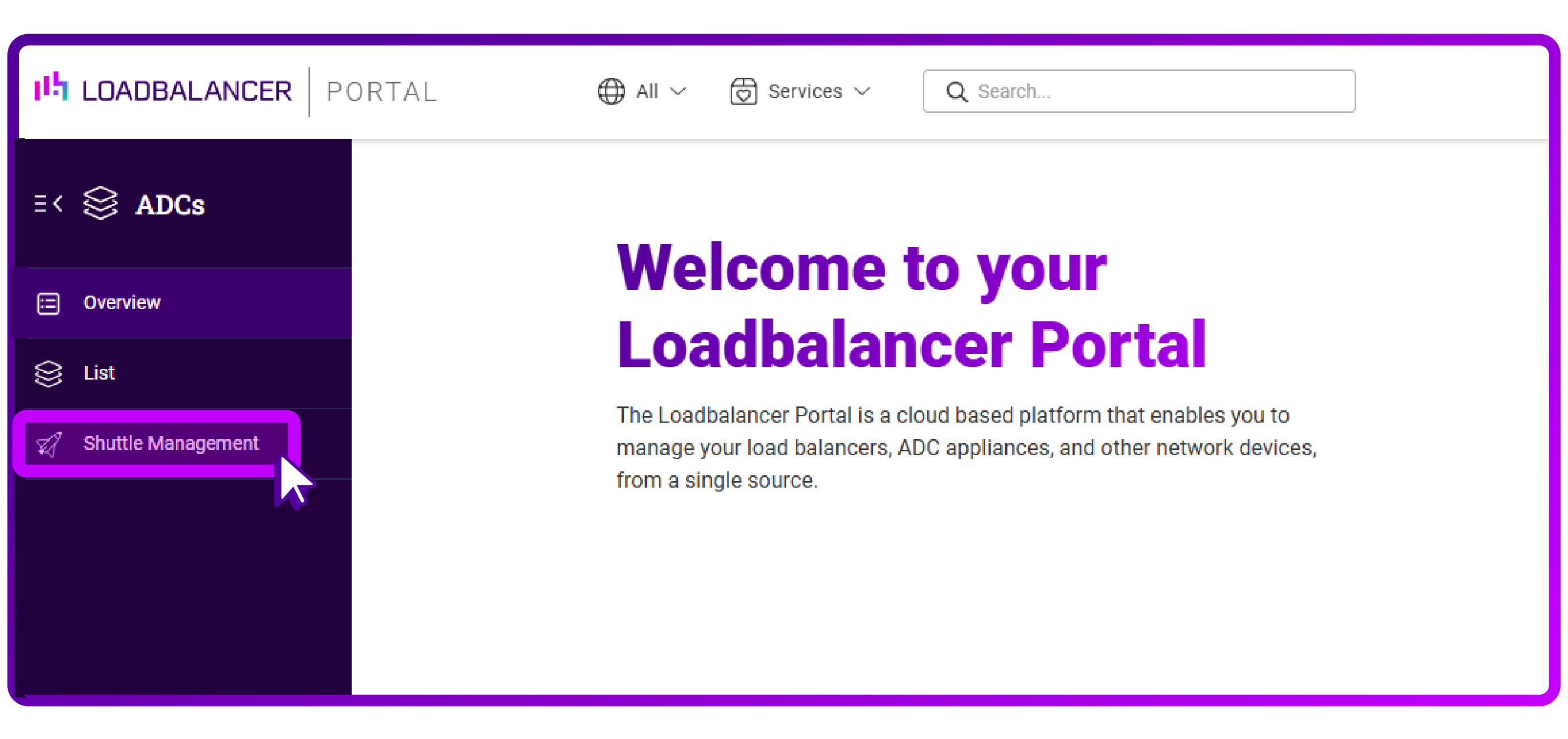This screenshot has width=1568, height=739.
Task: Click the Loadbalancer logo icon
Action: click(x=52, y=90)
